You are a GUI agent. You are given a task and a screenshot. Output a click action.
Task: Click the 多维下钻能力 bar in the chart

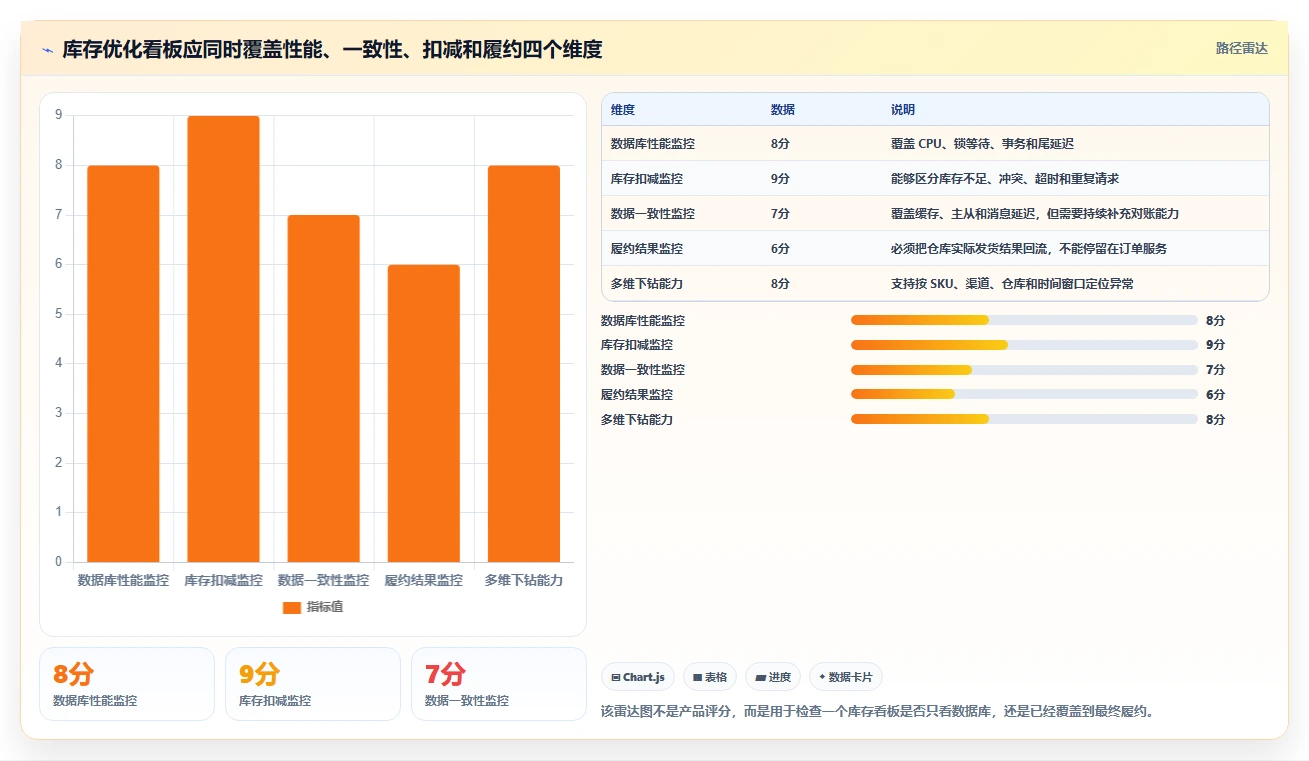pos(524,364)
